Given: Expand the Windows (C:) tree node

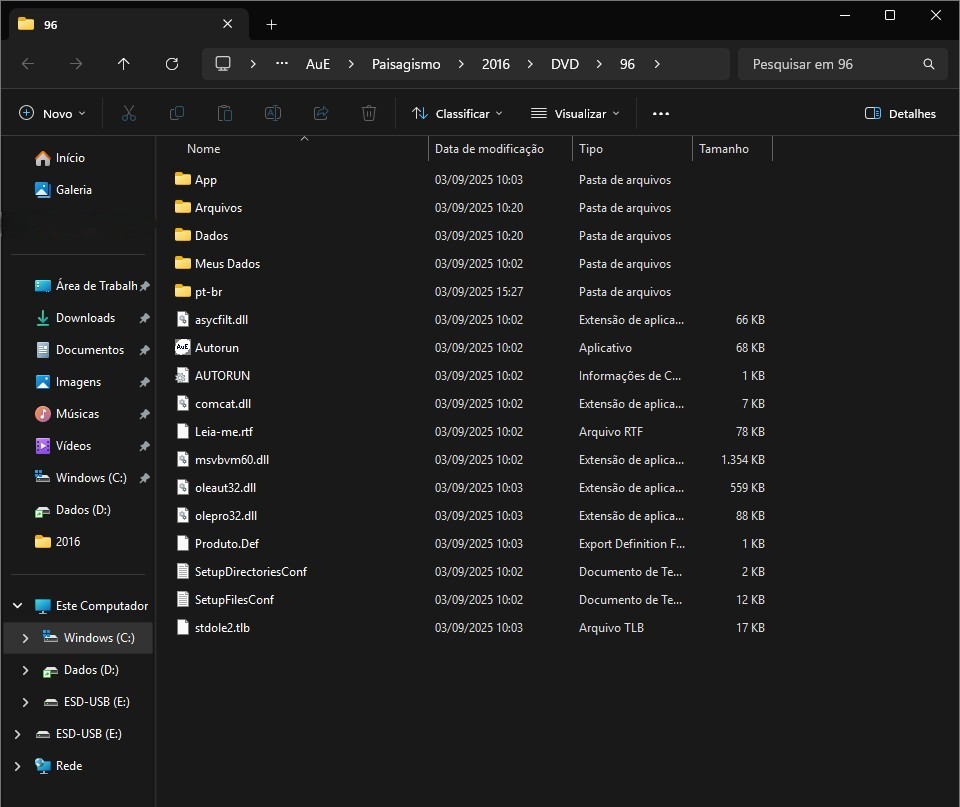Looking at the screenshot, I should point(25,638).
